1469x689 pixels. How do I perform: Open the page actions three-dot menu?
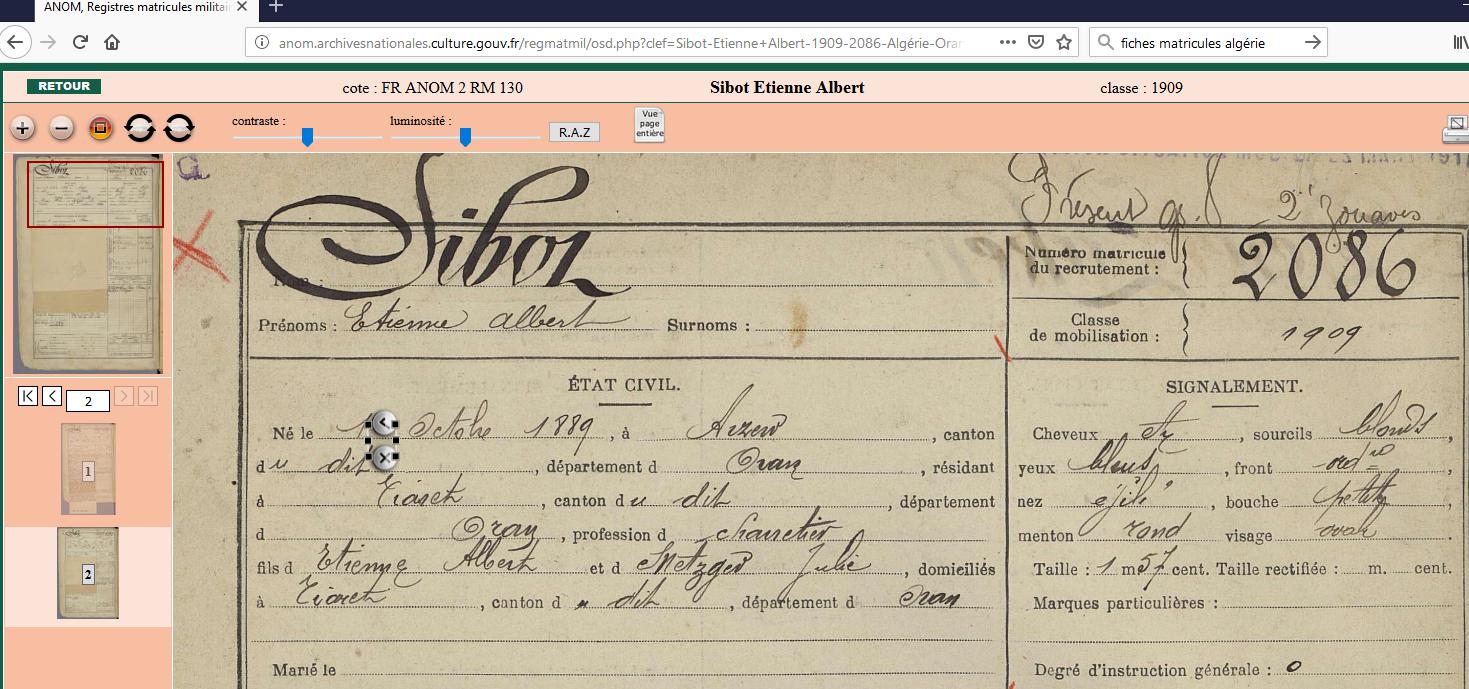(x=1008, y=42)
